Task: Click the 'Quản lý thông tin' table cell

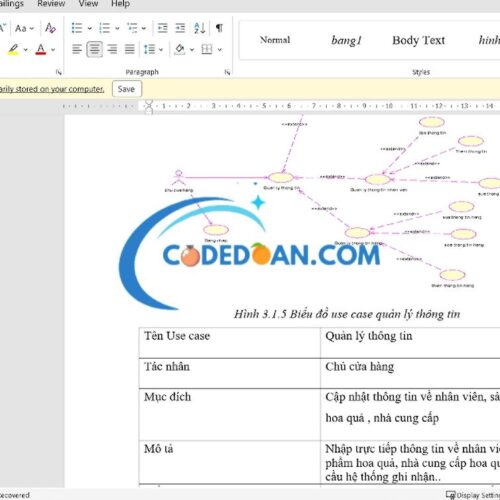Action: pyautogui.click(x=410, y=343)
